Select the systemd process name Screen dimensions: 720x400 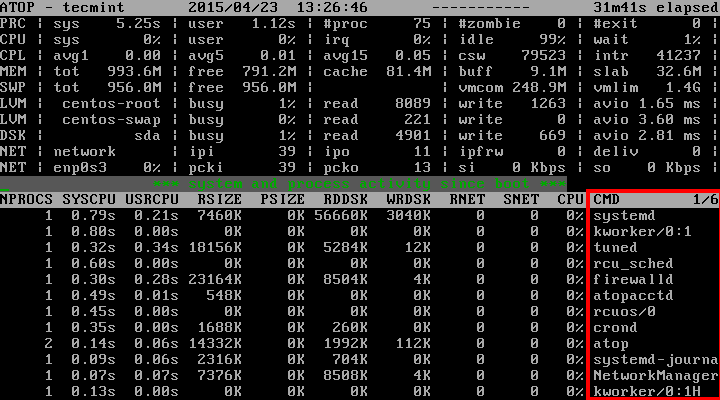[624, 215]
